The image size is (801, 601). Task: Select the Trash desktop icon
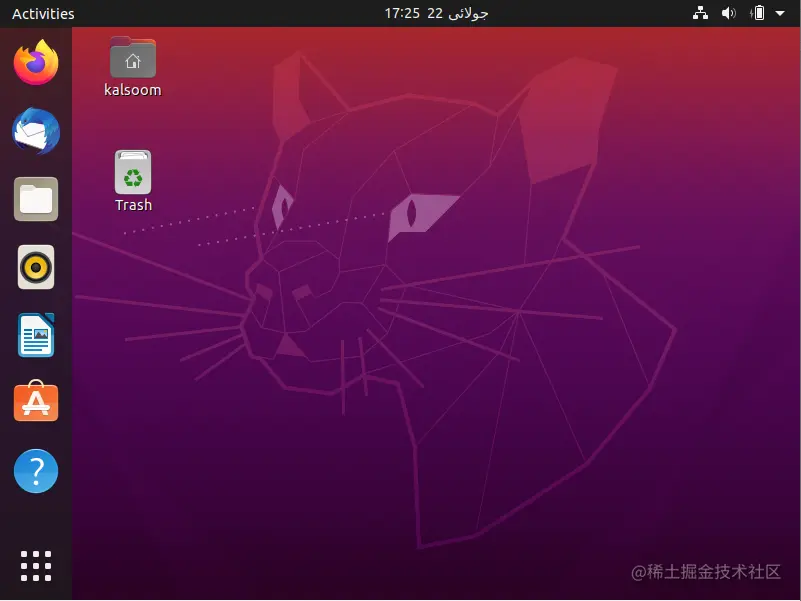tap(133, 172)
